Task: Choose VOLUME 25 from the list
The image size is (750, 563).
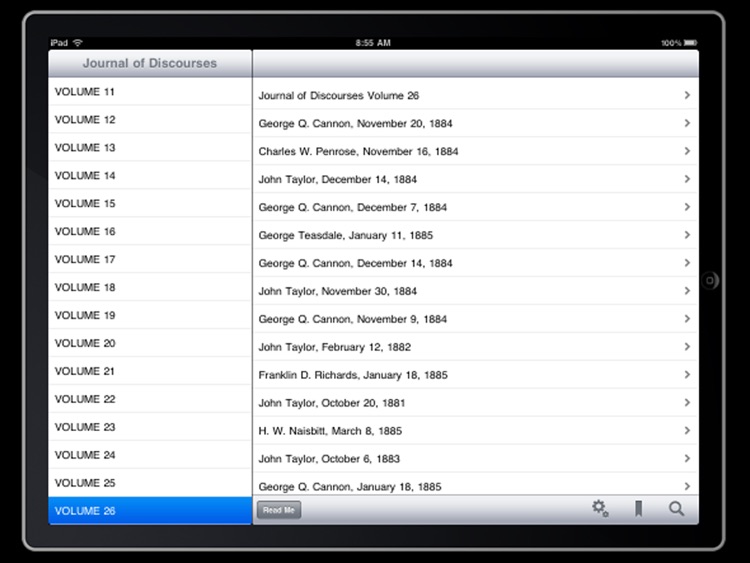Action: tap(150, 483)
